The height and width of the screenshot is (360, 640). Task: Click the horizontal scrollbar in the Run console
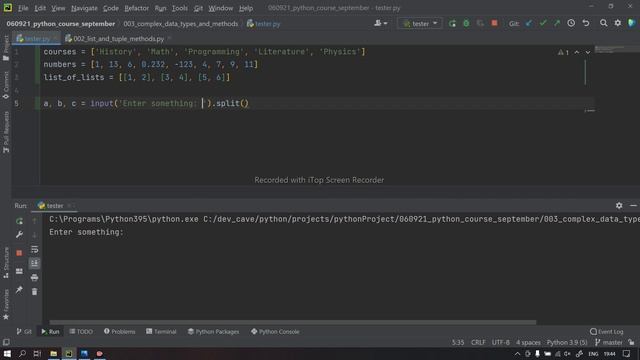tap(292, 322)
